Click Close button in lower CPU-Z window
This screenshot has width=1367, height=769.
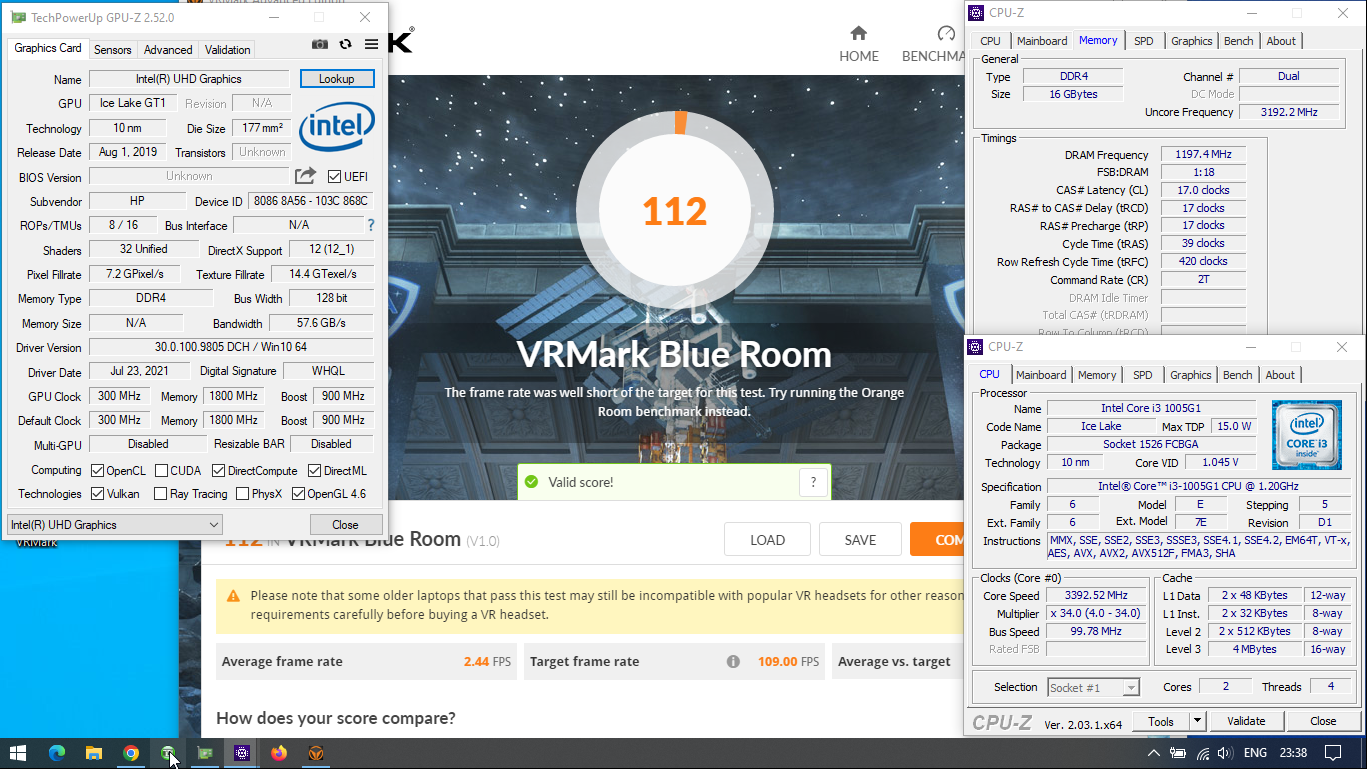click(x=1323, y=721)
